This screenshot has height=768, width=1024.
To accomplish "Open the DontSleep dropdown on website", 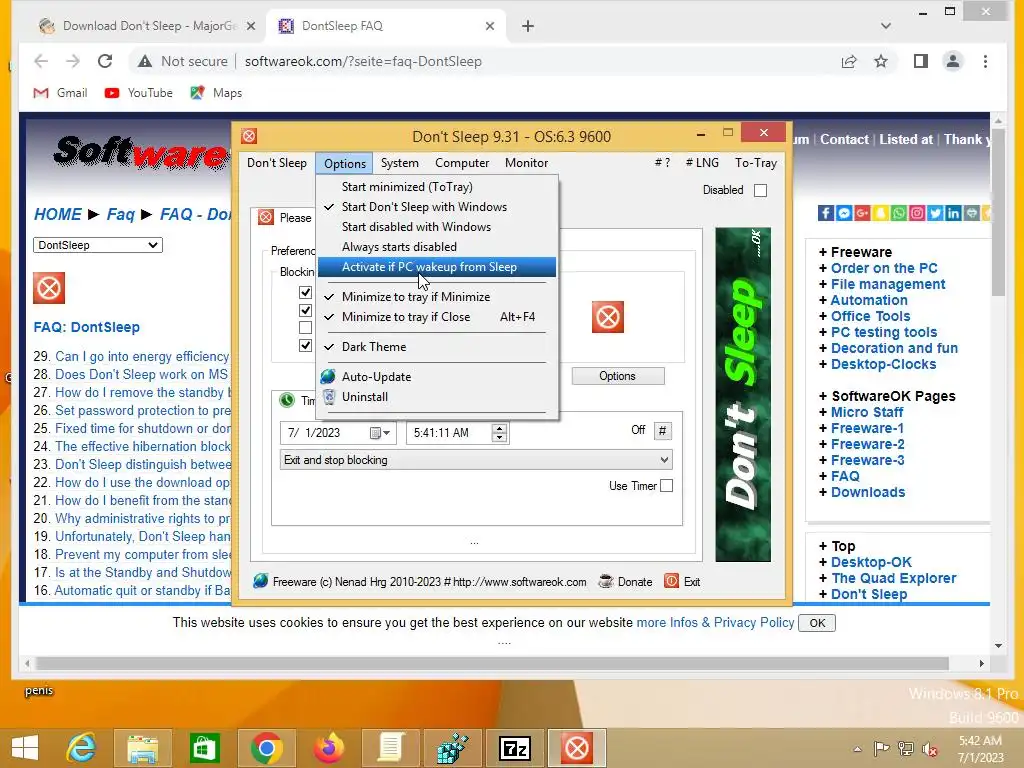I will [98, 245].
